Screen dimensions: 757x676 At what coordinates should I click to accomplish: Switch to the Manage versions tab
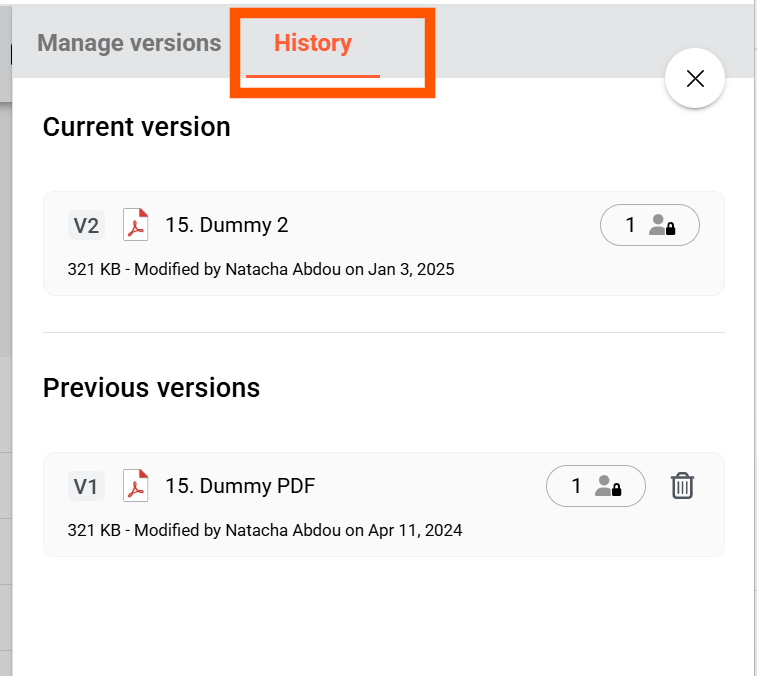point(129,44)
